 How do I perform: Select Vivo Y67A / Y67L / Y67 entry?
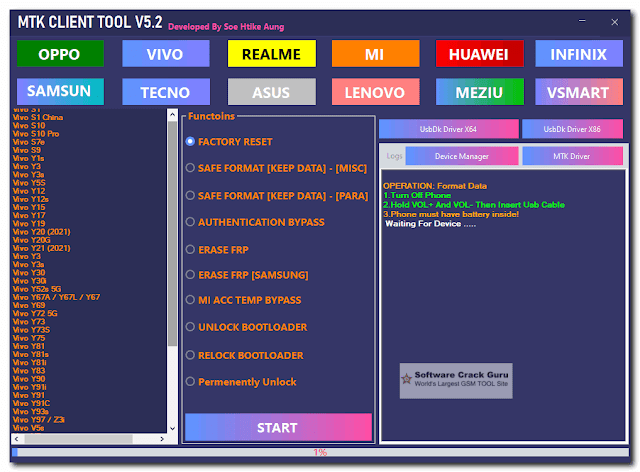pyautogui.click(x=56, y=297)
